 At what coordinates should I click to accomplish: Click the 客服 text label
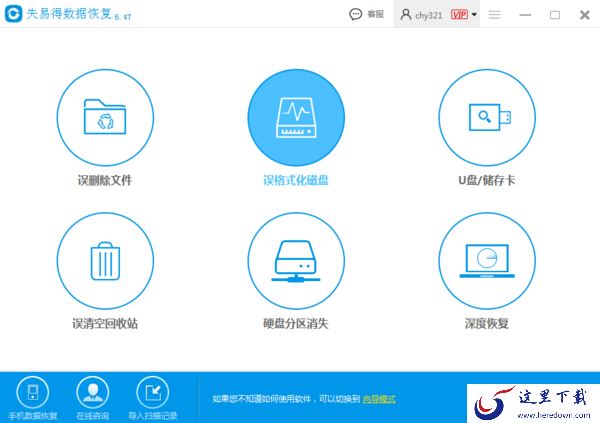click(375, 15)
